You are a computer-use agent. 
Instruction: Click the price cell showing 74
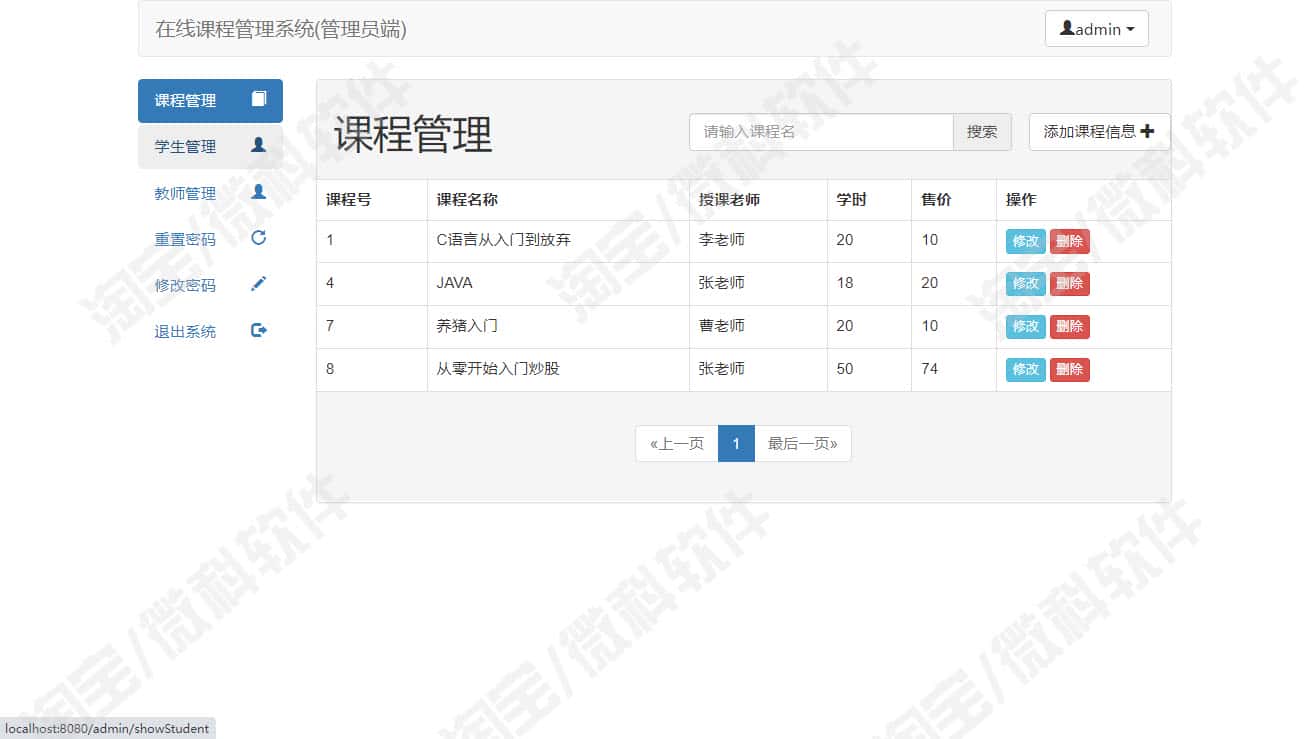pos(954,370)
